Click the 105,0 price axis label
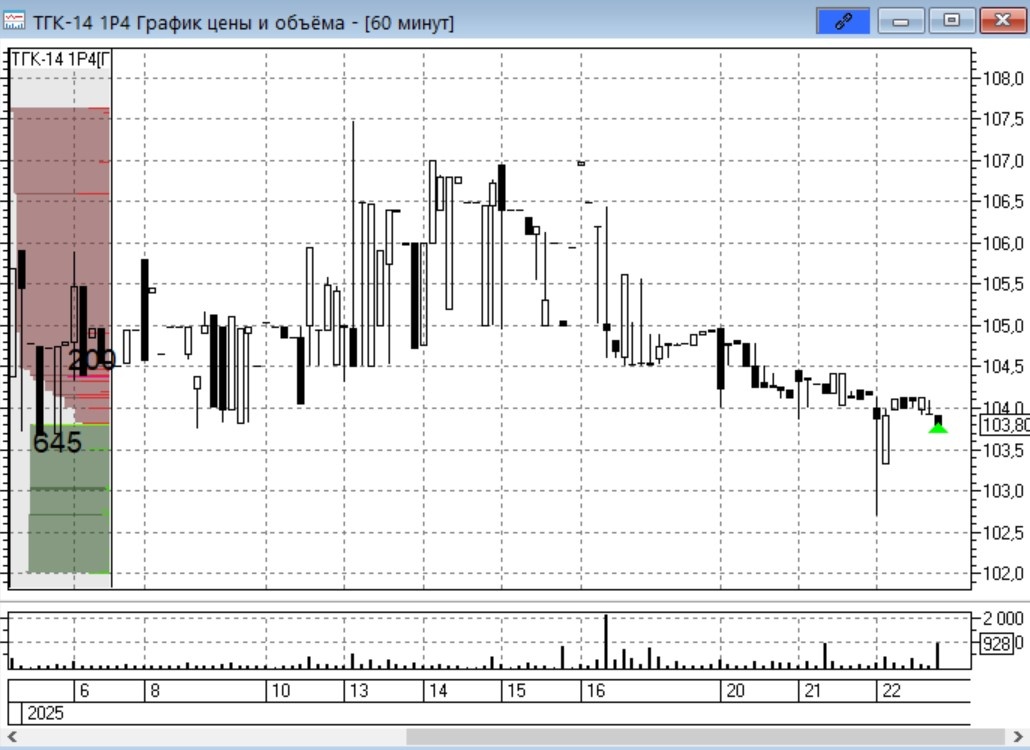 (x=1003, y=326)
